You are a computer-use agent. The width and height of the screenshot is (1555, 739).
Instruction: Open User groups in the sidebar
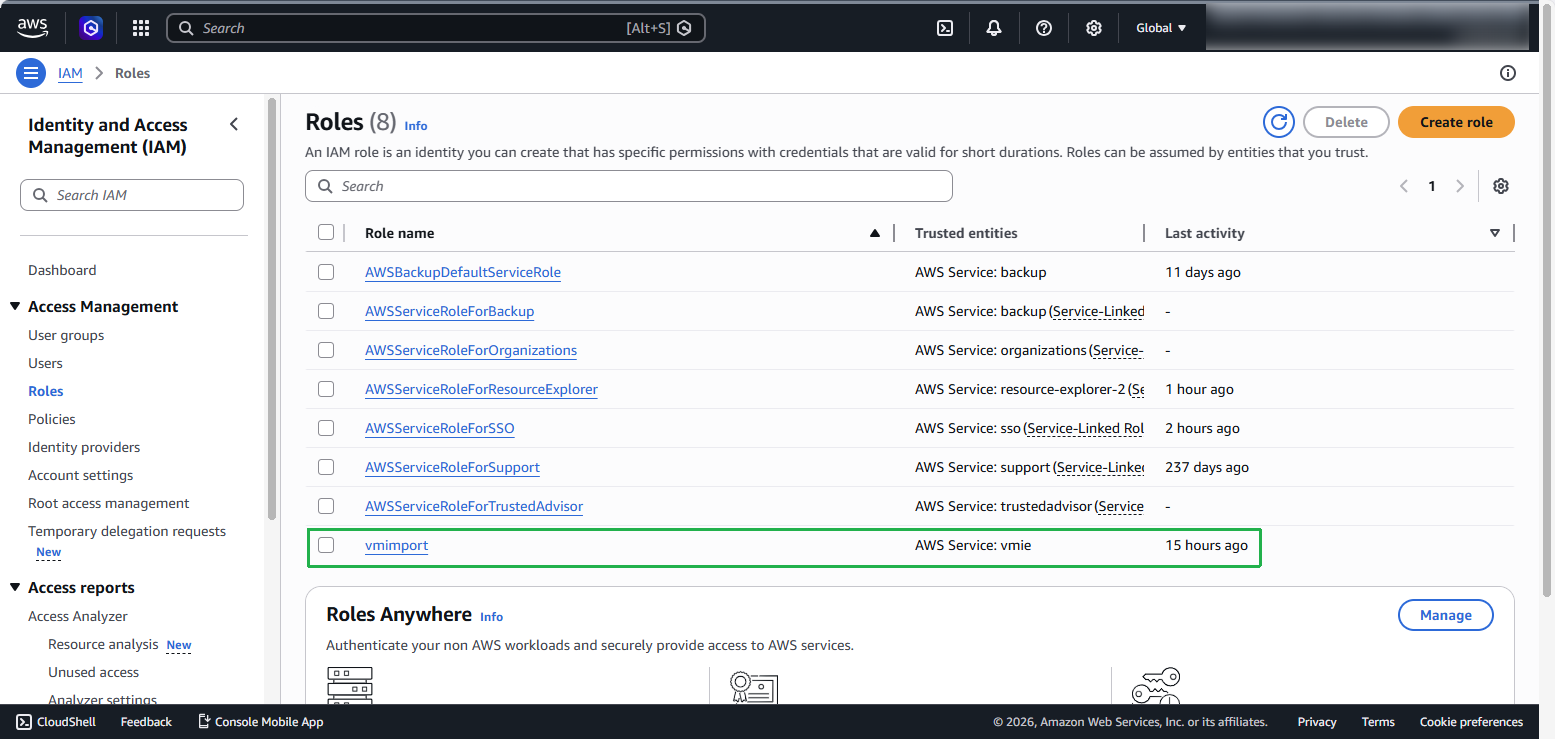(x=66, y=335)
